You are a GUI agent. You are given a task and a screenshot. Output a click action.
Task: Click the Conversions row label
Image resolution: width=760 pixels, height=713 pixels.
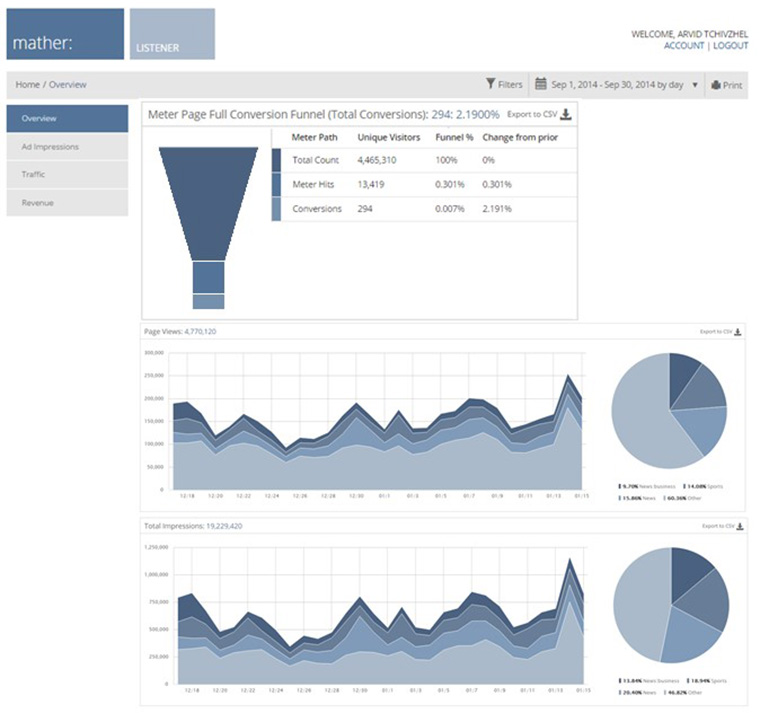[x=317, y=209]
